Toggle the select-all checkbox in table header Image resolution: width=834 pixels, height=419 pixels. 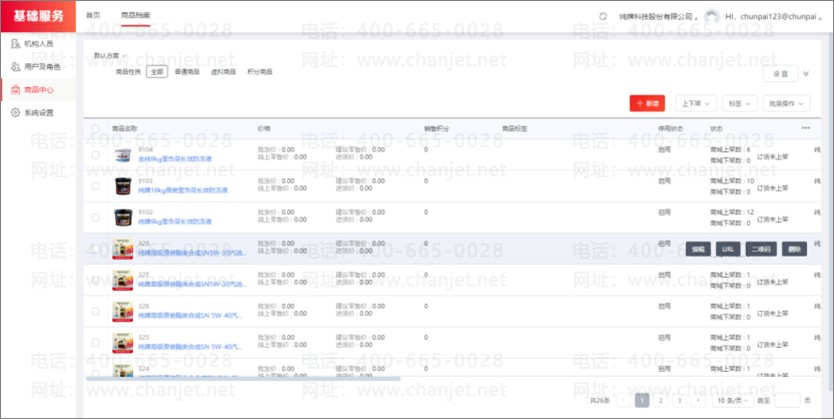click(x=96, y=128)
